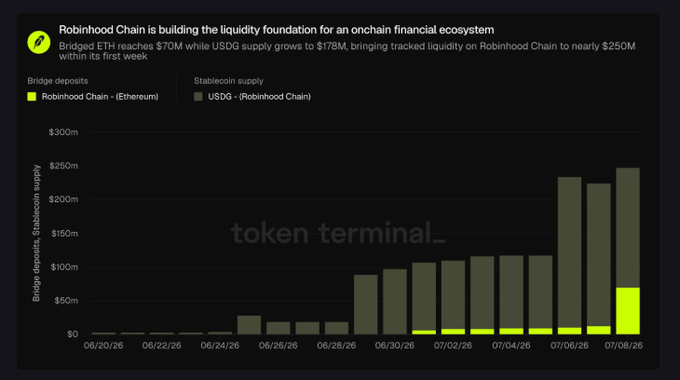Click the 06/26/26 x-axis date

tap(278, 345)
